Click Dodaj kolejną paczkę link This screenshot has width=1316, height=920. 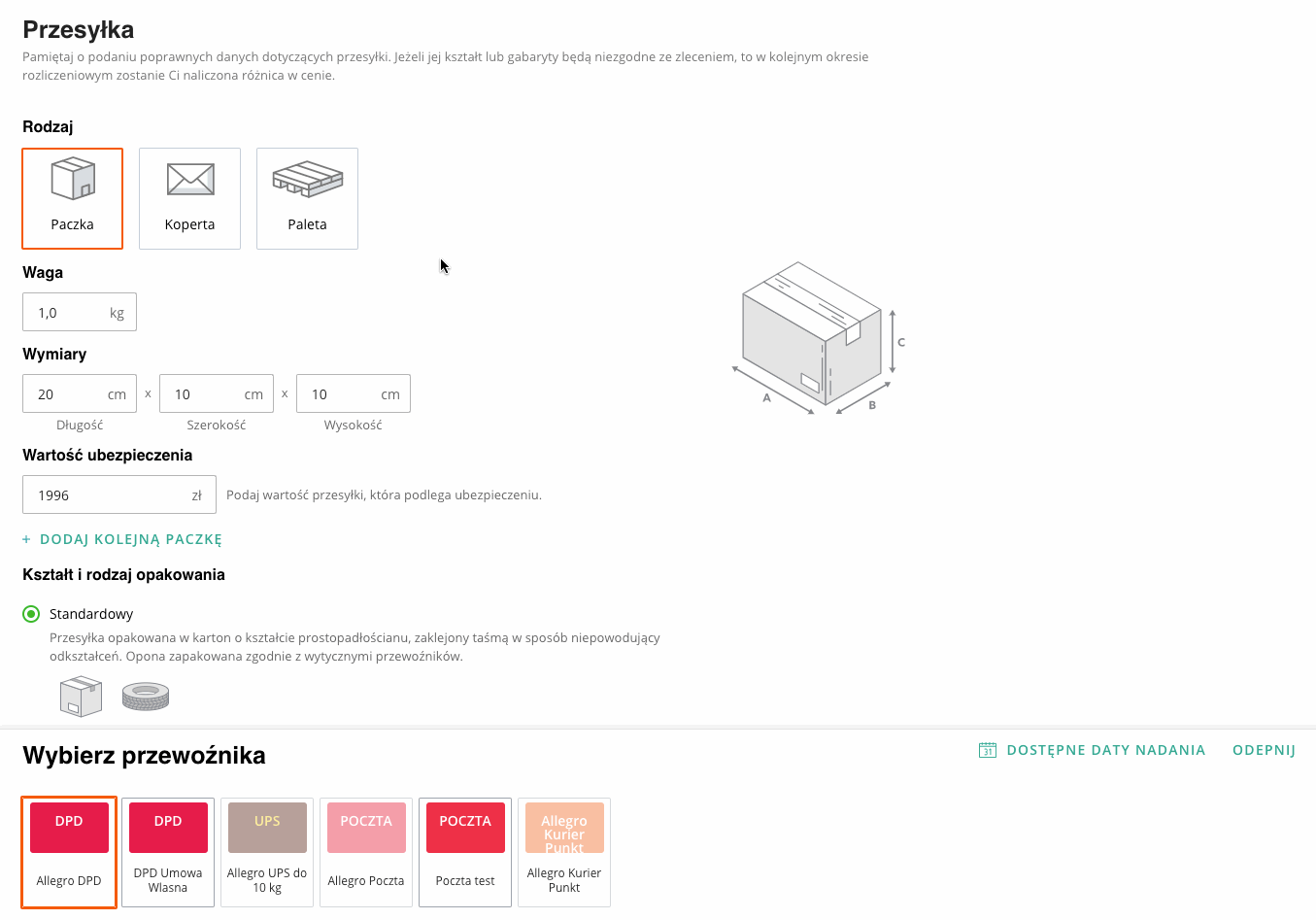(122, 539)
